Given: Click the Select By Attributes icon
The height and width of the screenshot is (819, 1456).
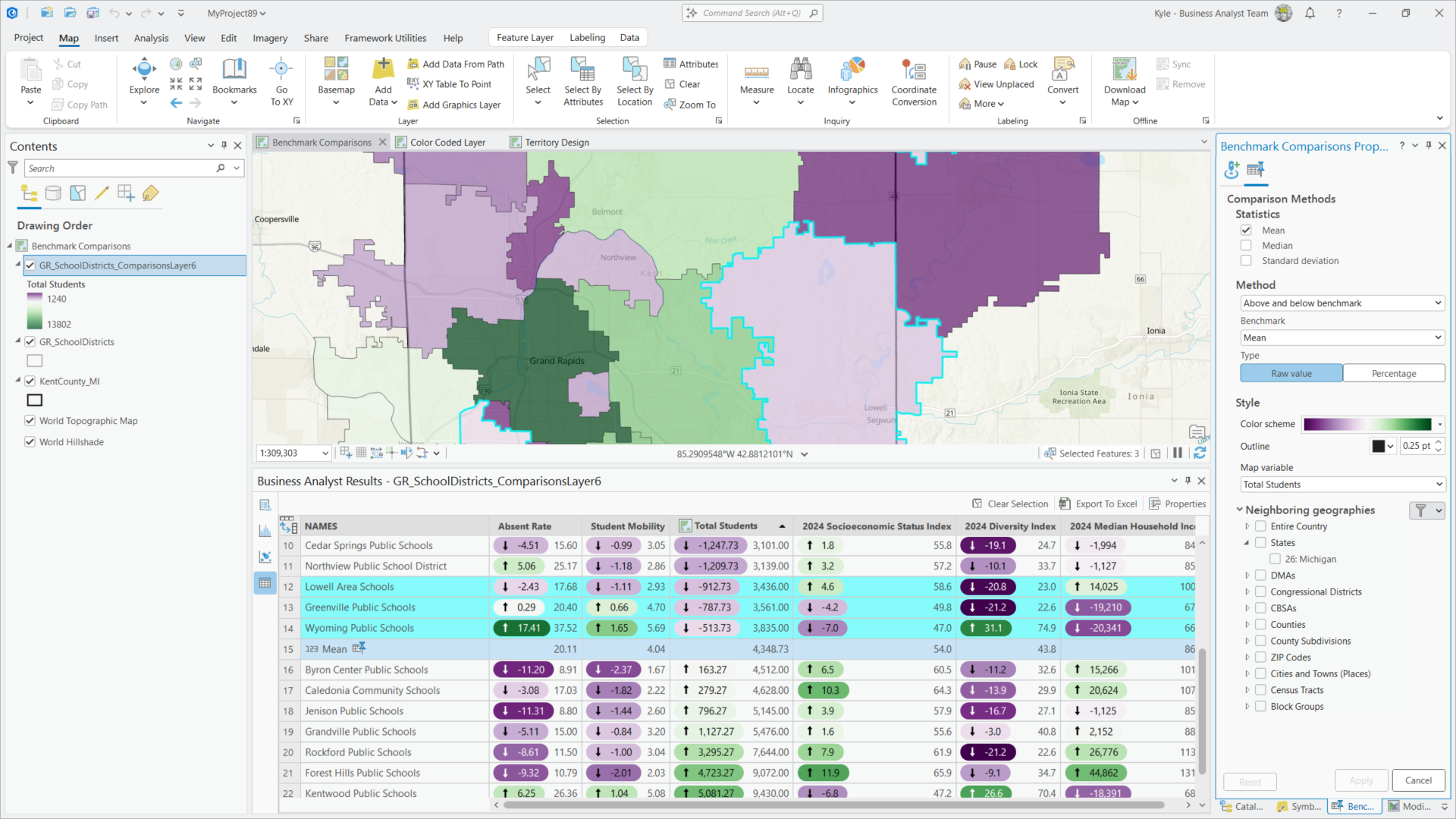Looking at the screenshot, I should [x=582, y=71].
